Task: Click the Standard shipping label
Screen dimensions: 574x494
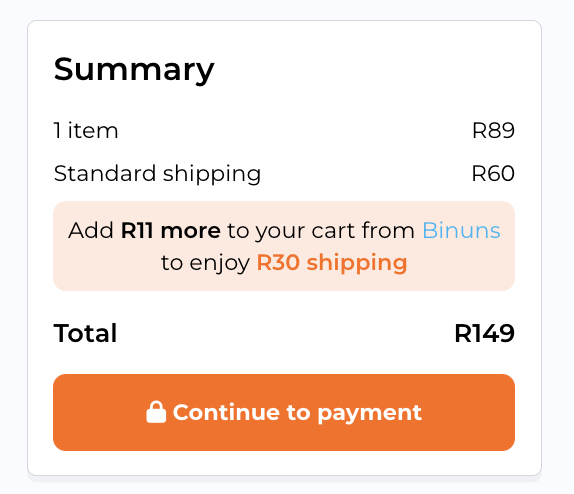Action: 157,174
